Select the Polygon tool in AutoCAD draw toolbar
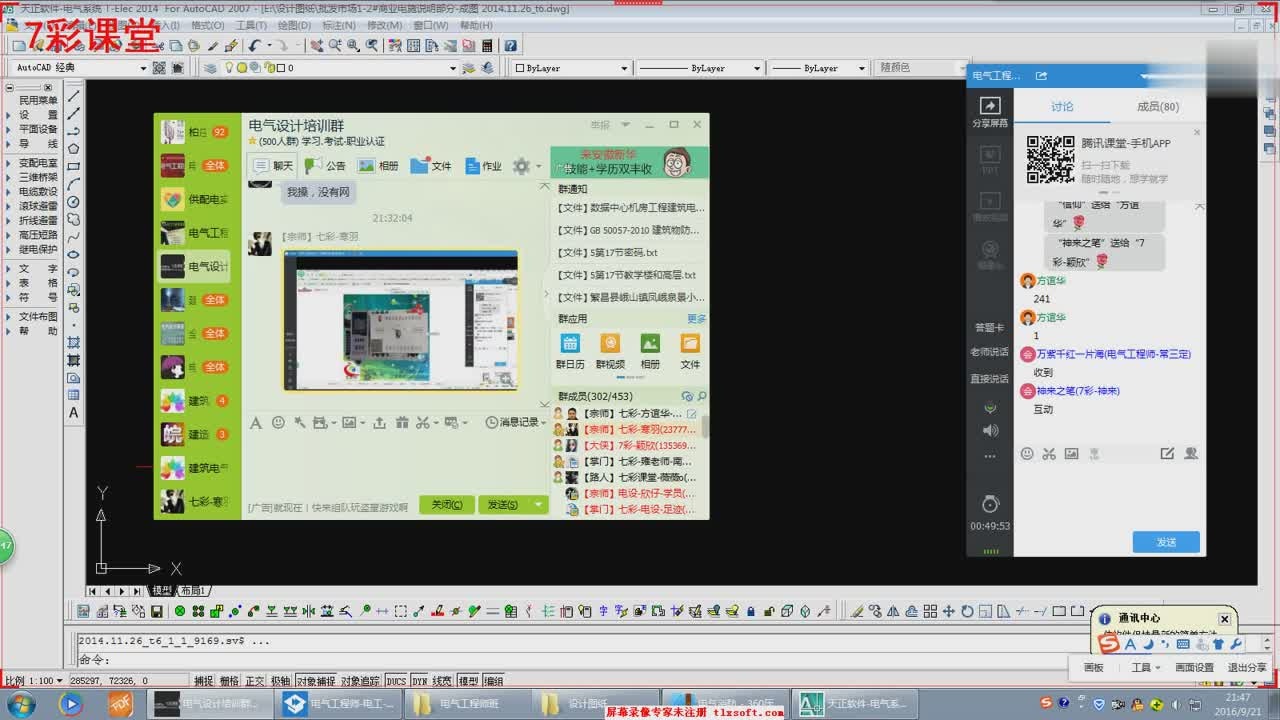This screenshot has width=1280, height=720. [x=74, y=149]
